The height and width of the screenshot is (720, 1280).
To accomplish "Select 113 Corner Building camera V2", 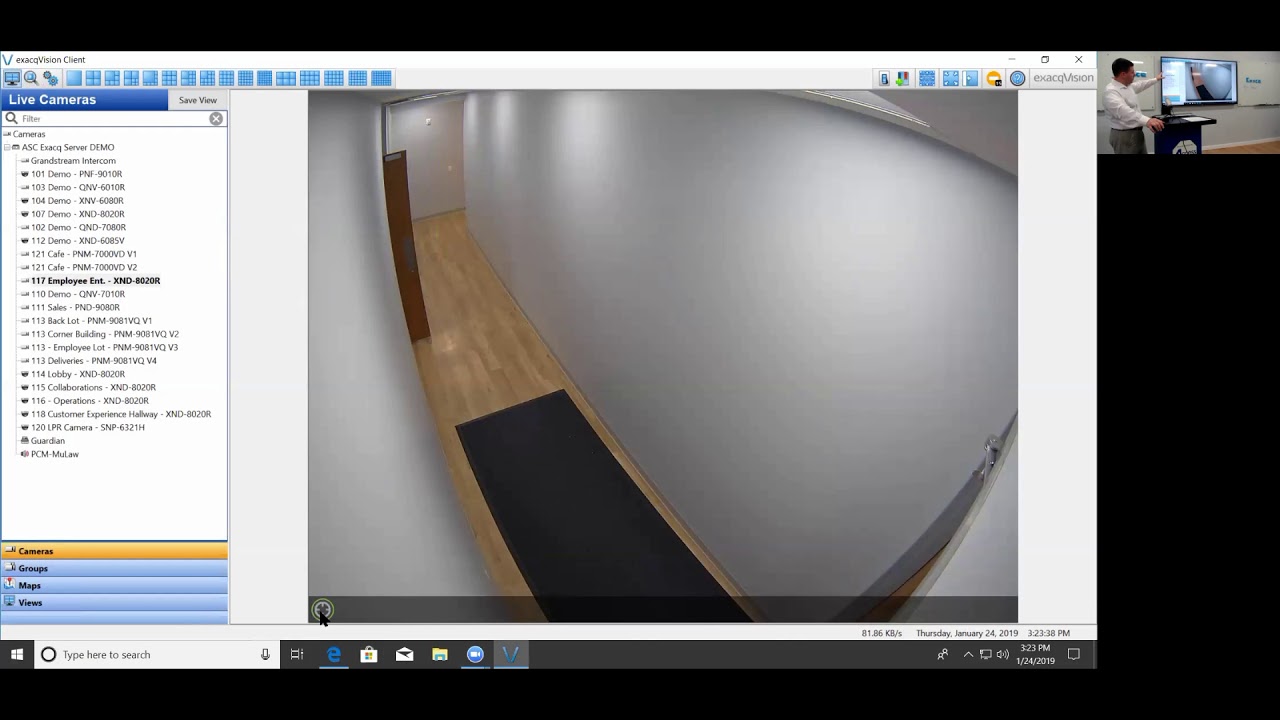I will click(105, 334).
